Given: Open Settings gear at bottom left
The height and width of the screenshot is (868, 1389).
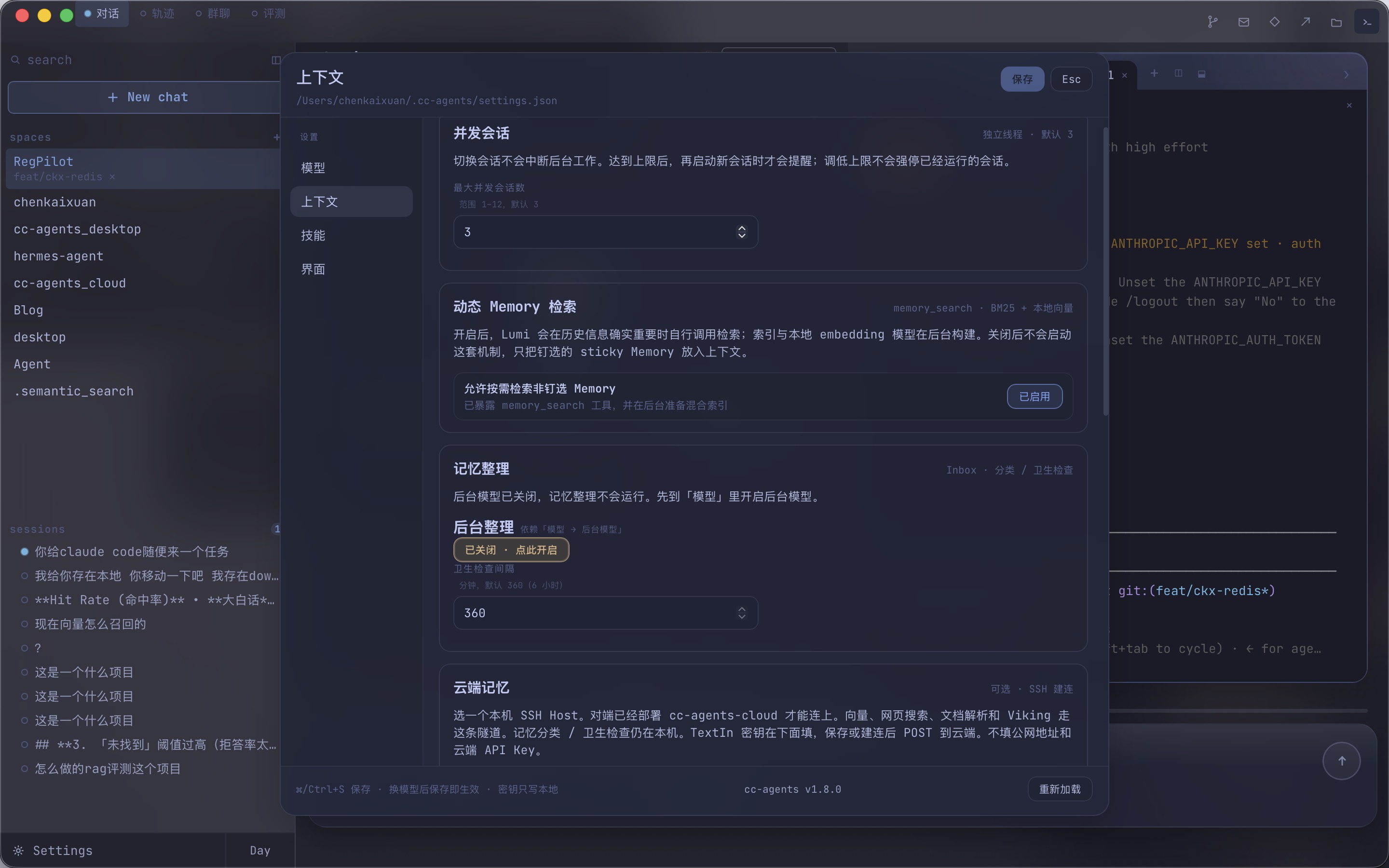Looking at the screenshot, I should [x=53, y=850].
